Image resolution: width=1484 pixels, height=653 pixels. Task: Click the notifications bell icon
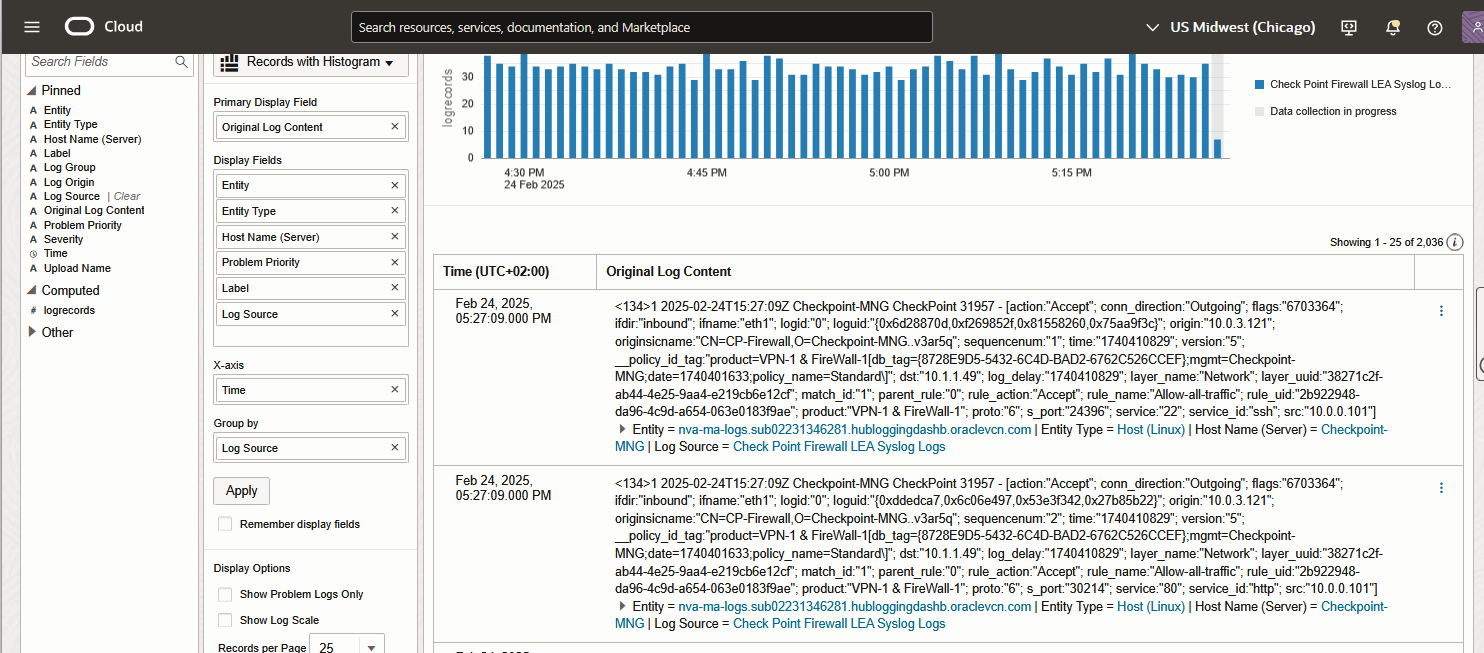[1392, 27]
